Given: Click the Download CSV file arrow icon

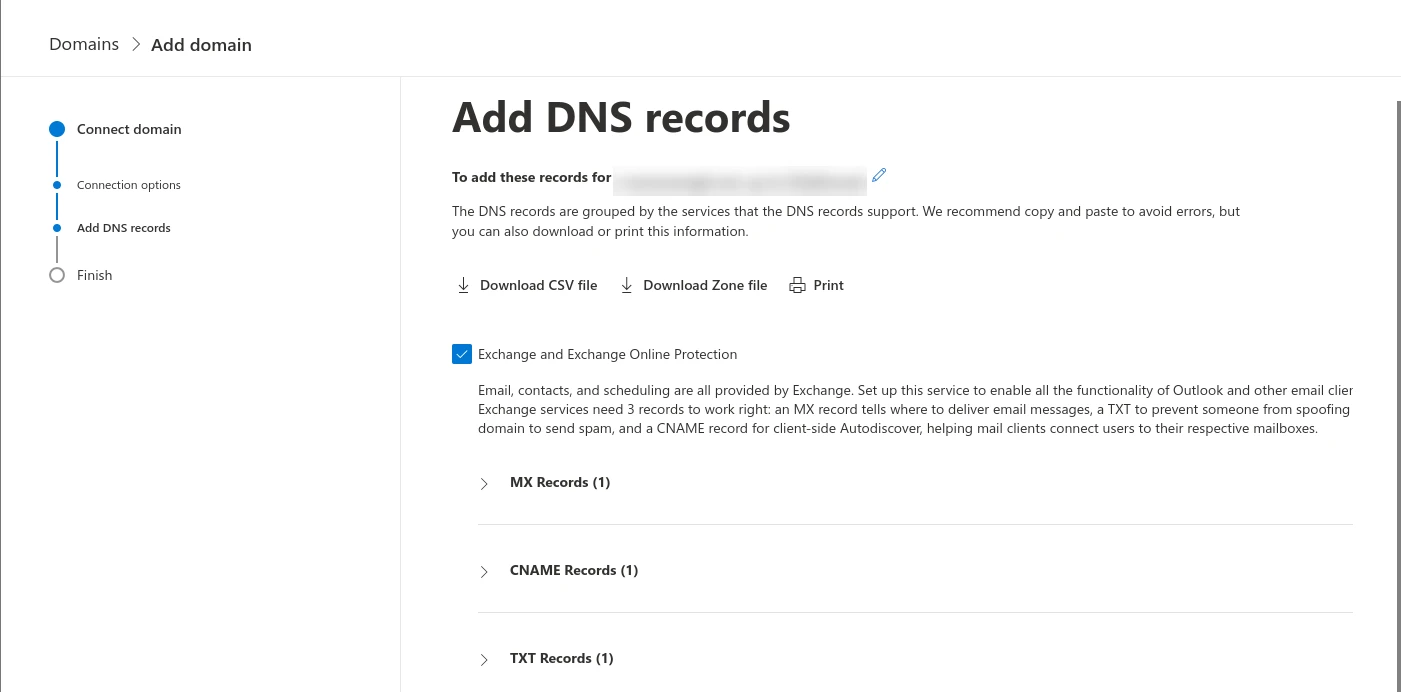Looking at the screenshot, I should tap(463, 285).
